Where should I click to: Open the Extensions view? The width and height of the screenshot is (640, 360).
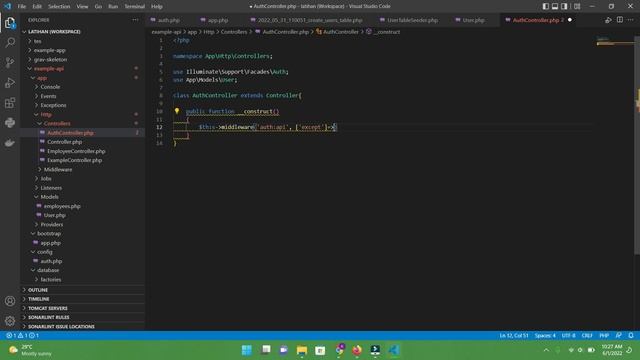(10, 102)
